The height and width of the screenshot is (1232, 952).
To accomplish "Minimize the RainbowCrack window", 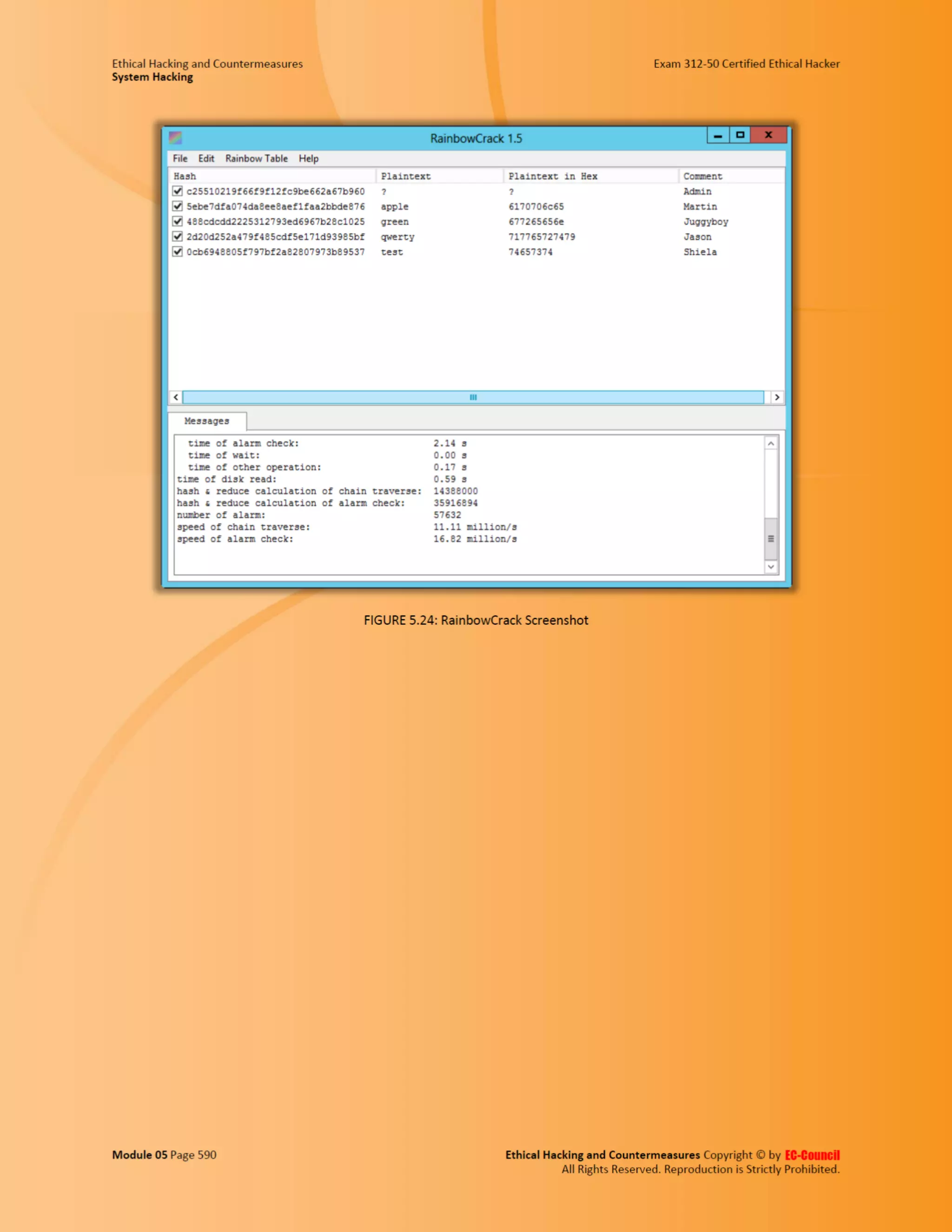I will 718,135.
